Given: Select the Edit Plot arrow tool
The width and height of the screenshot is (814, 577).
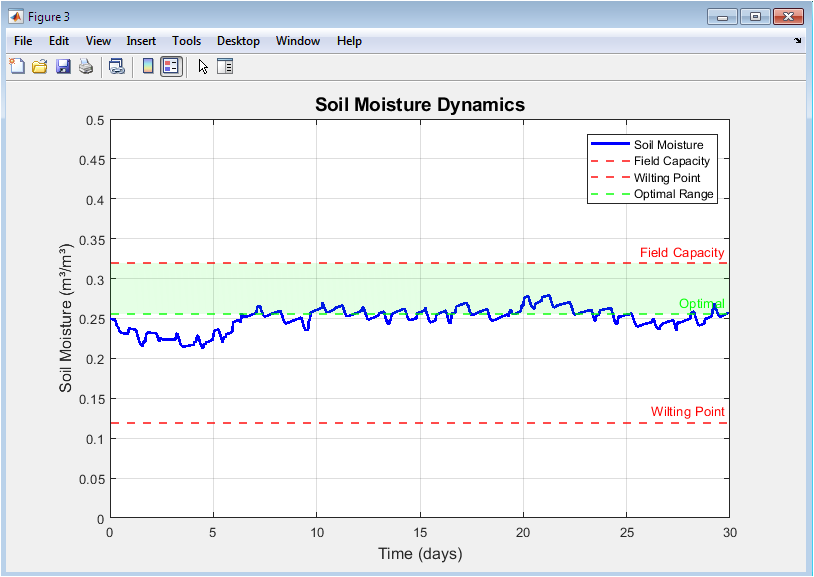Looking at the screenshot, I should pyautogui.click(x=203, y=67).
